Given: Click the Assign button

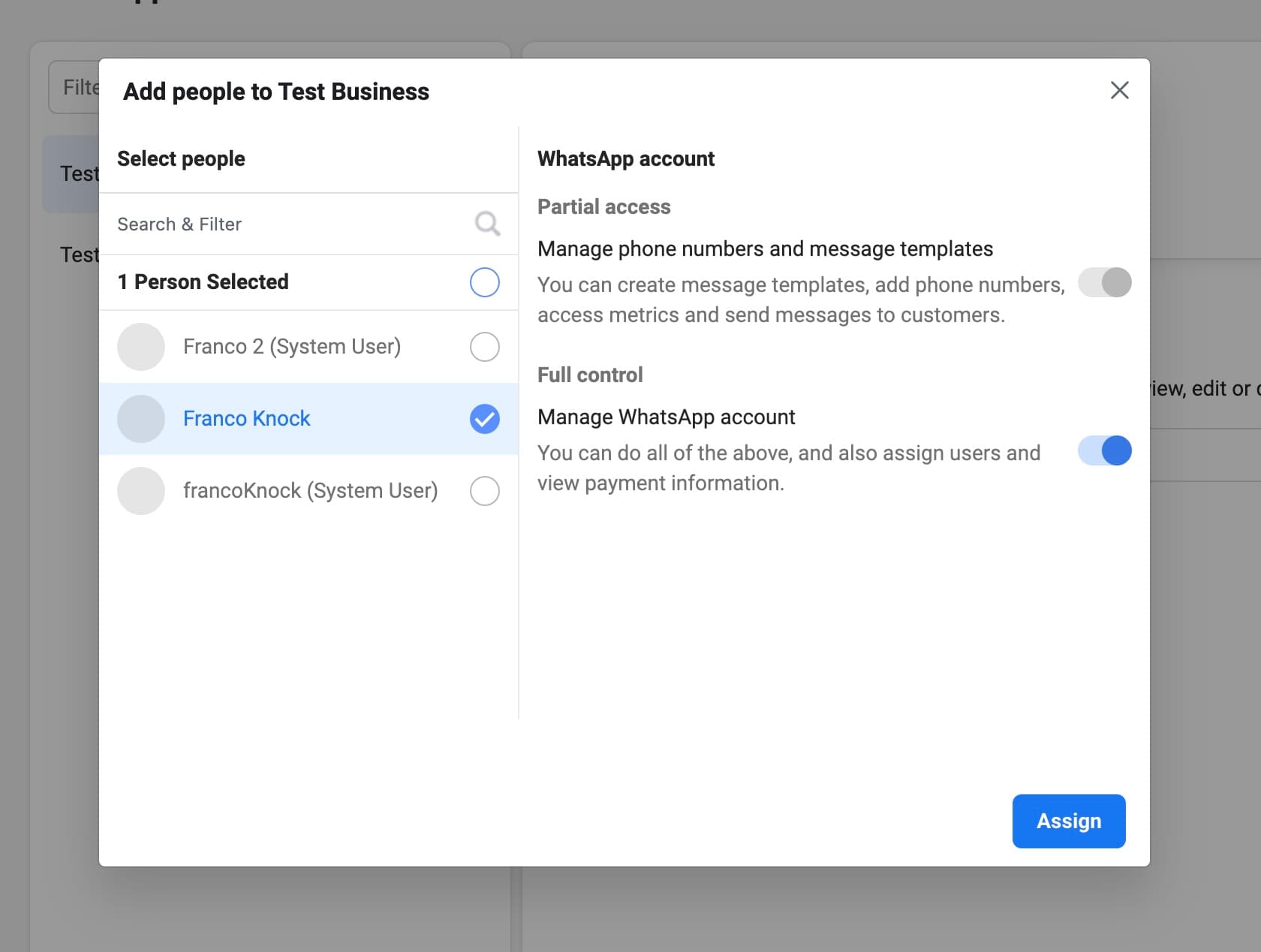Looking at the screenshot, I should 1068,821.
